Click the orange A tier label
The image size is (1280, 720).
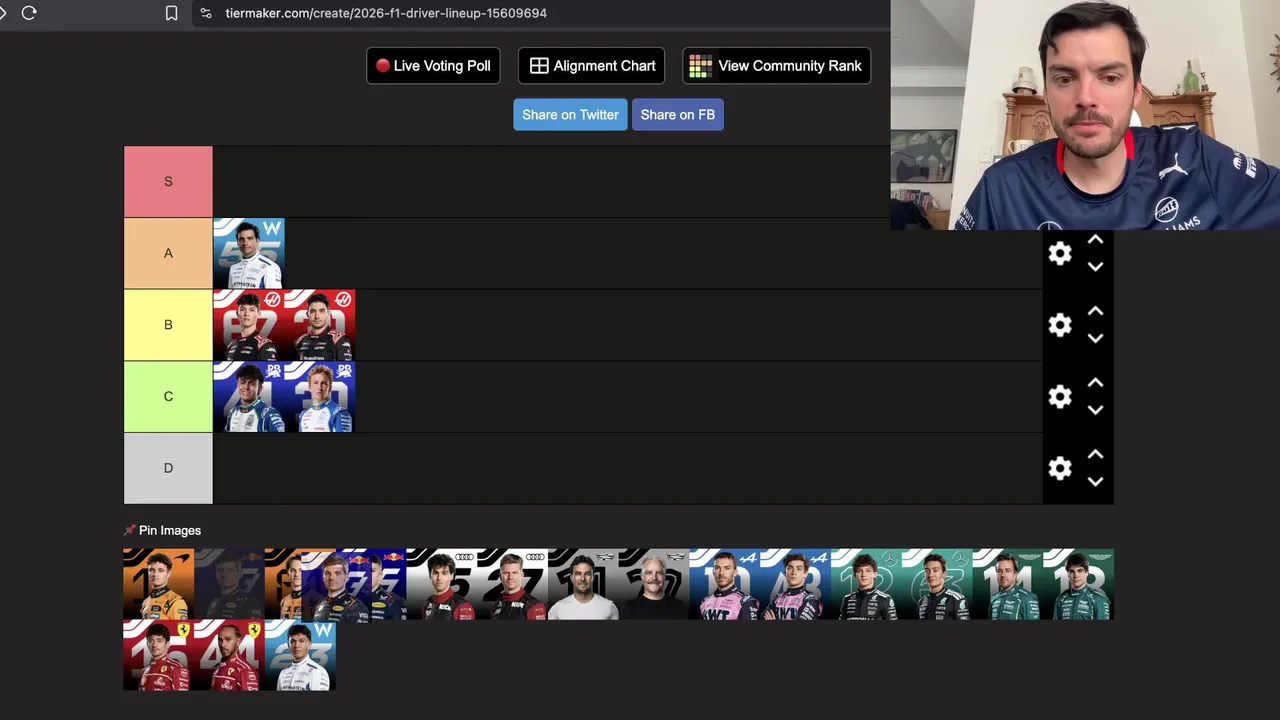(x=168, y=254)
